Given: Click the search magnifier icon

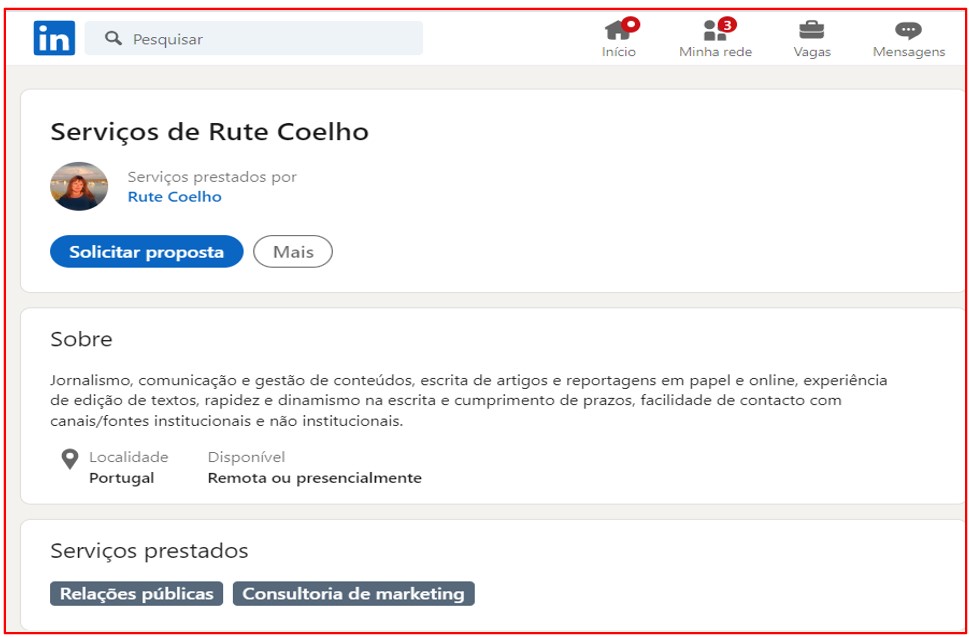Looking at the screenshot, I should [x=113, y=39].
